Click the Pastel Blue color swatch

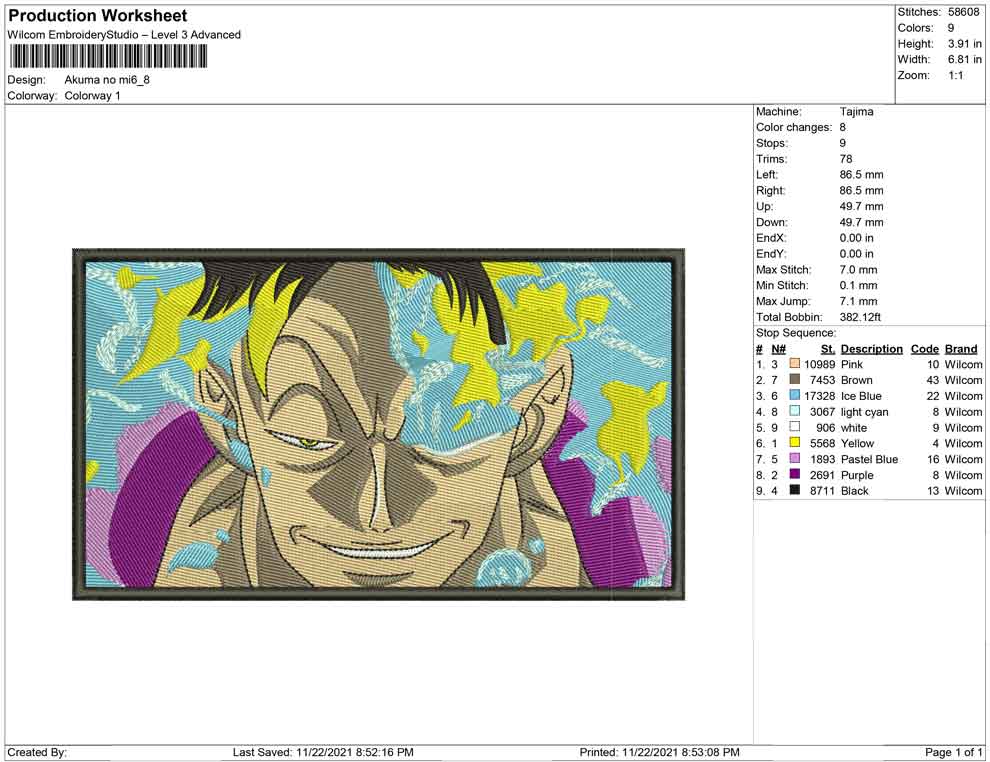(795, 458)
